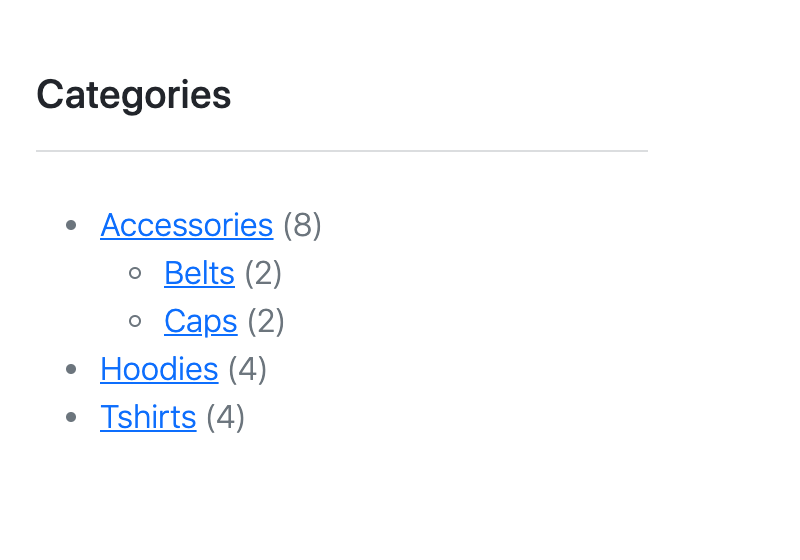
Task: Click the hollow bullet beside Caps
Action: (x=135, y=321)
